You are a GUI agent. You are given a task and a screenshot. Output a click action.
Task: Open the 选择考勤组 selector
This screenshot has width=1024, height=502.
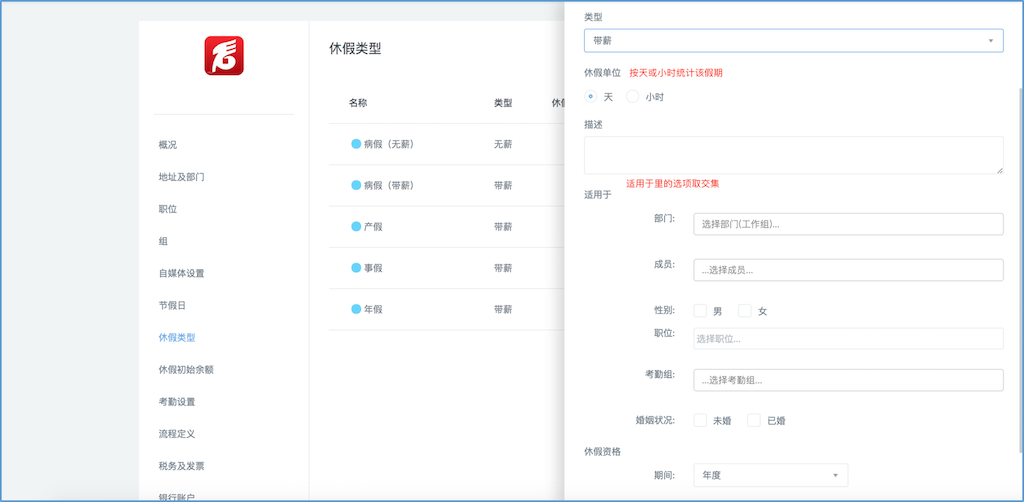tap(848, 380)
